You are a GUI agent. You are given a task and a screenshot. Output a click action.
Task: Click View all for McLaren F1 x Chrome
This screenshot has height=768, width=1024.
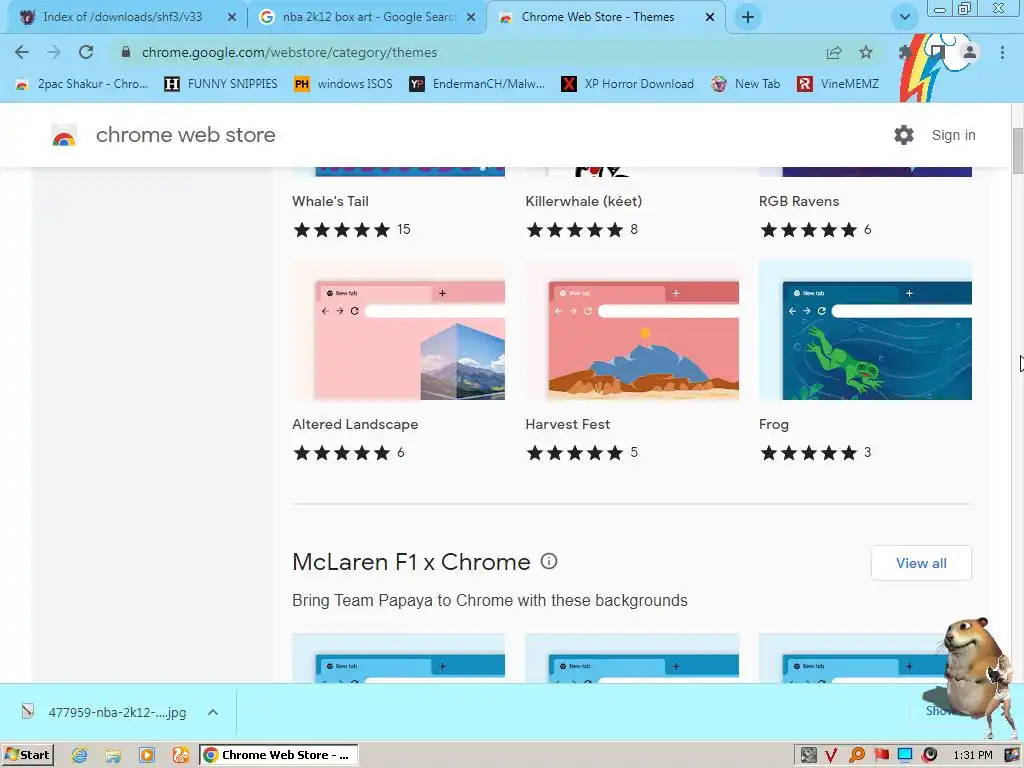(921, 563)
